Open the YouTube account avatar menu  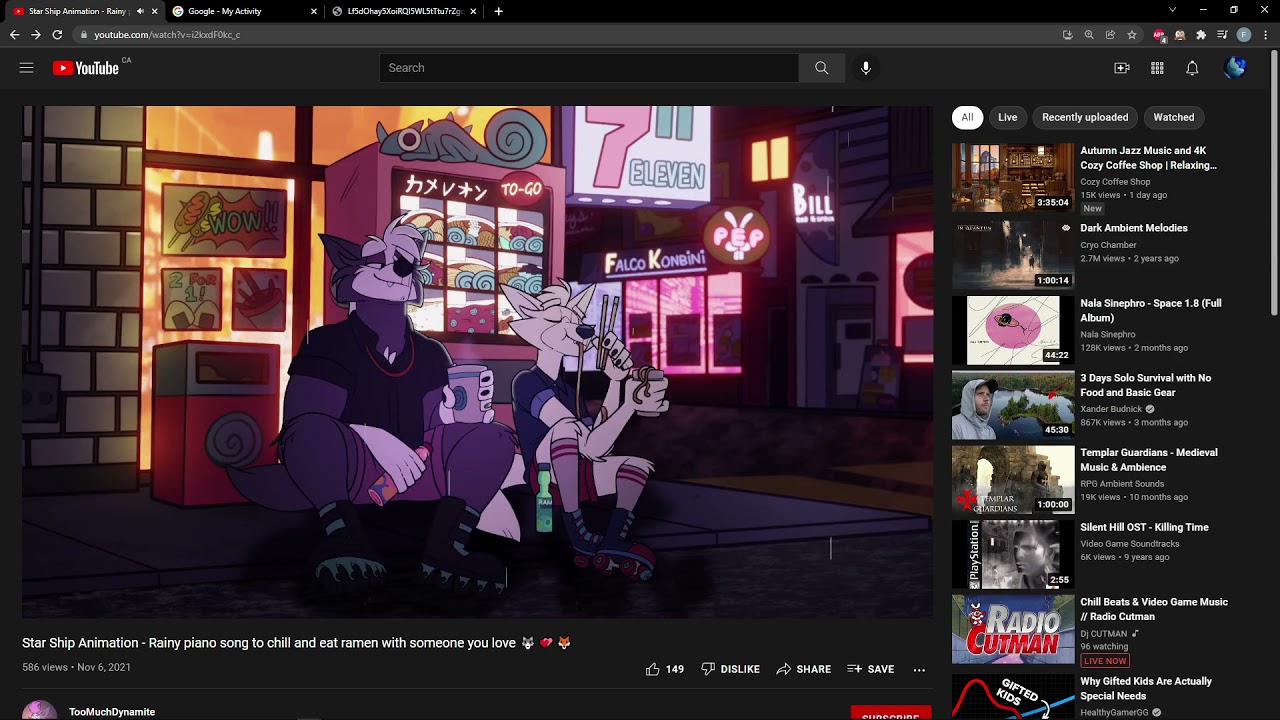click(1235, 68)
